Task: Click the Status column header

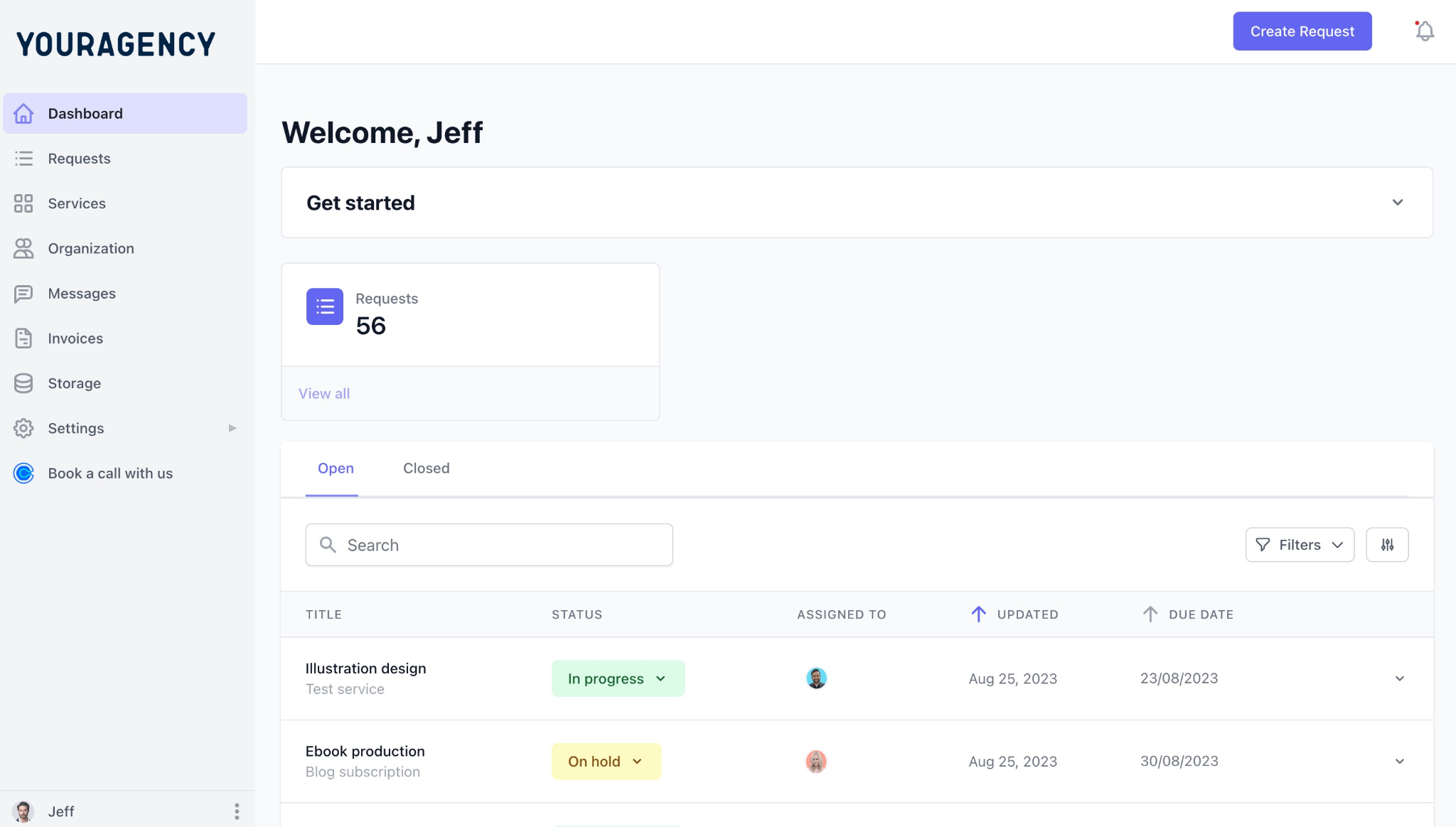Action: coord(577,614)
